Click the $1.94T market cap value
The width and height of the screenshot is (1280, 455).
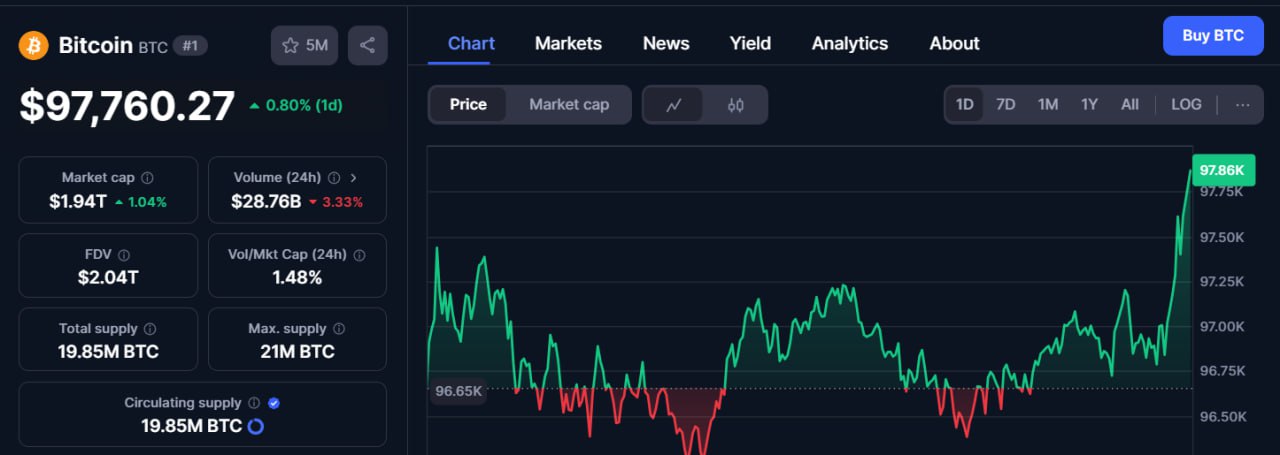(x=78, y=201)
